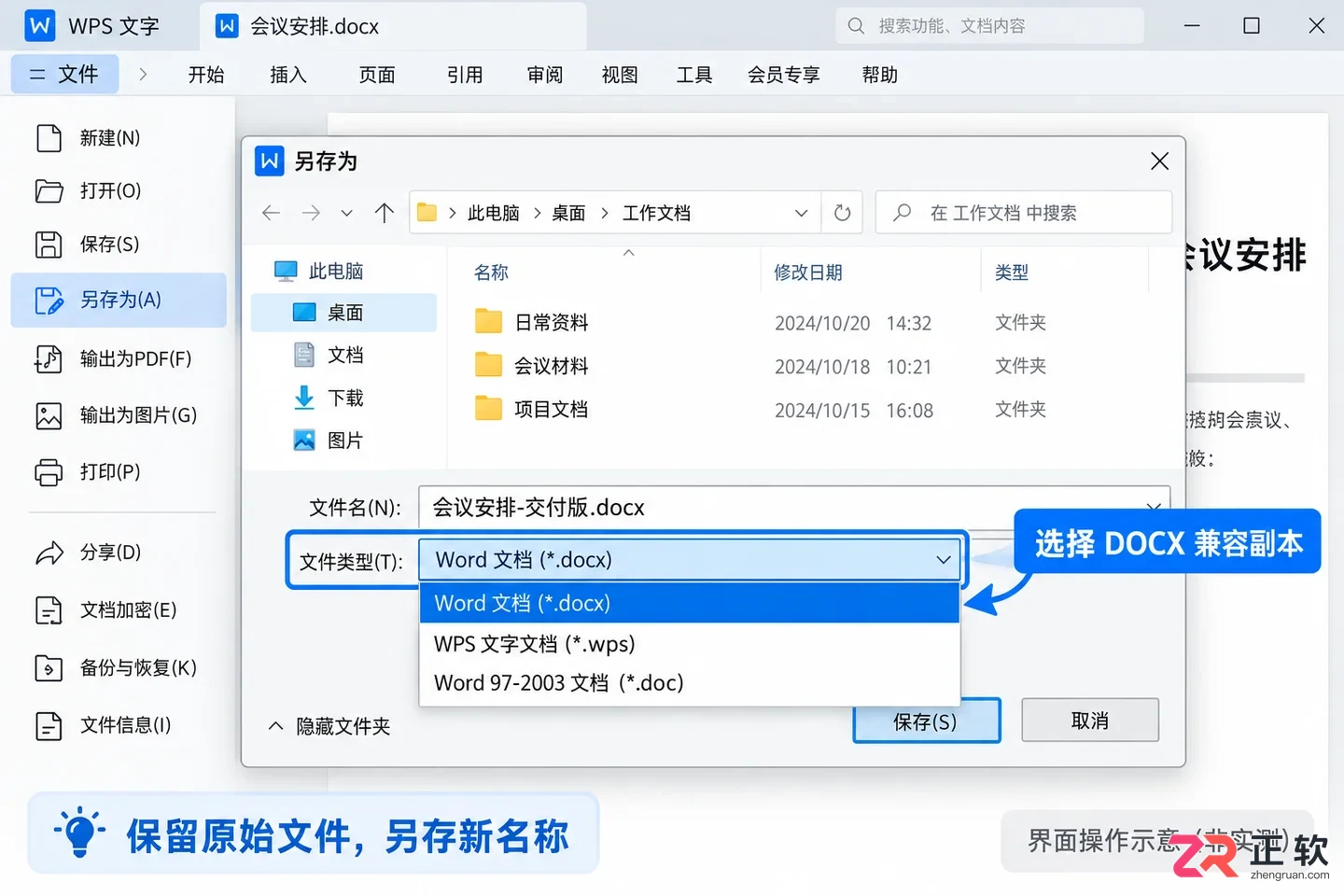This screenshot has height=896, width=1344.
Task: Collapse folders with 隐藏文件夹
Action: click(329, 726)
